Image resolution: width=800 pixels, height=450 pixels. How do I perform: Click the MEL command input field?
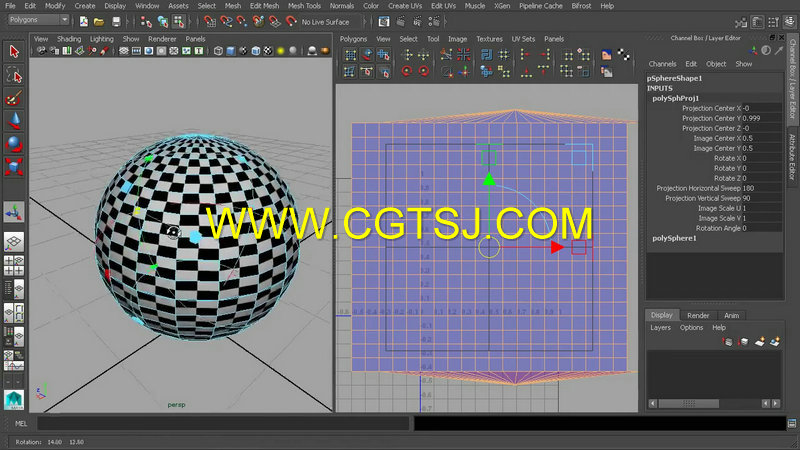click(223, 423)
